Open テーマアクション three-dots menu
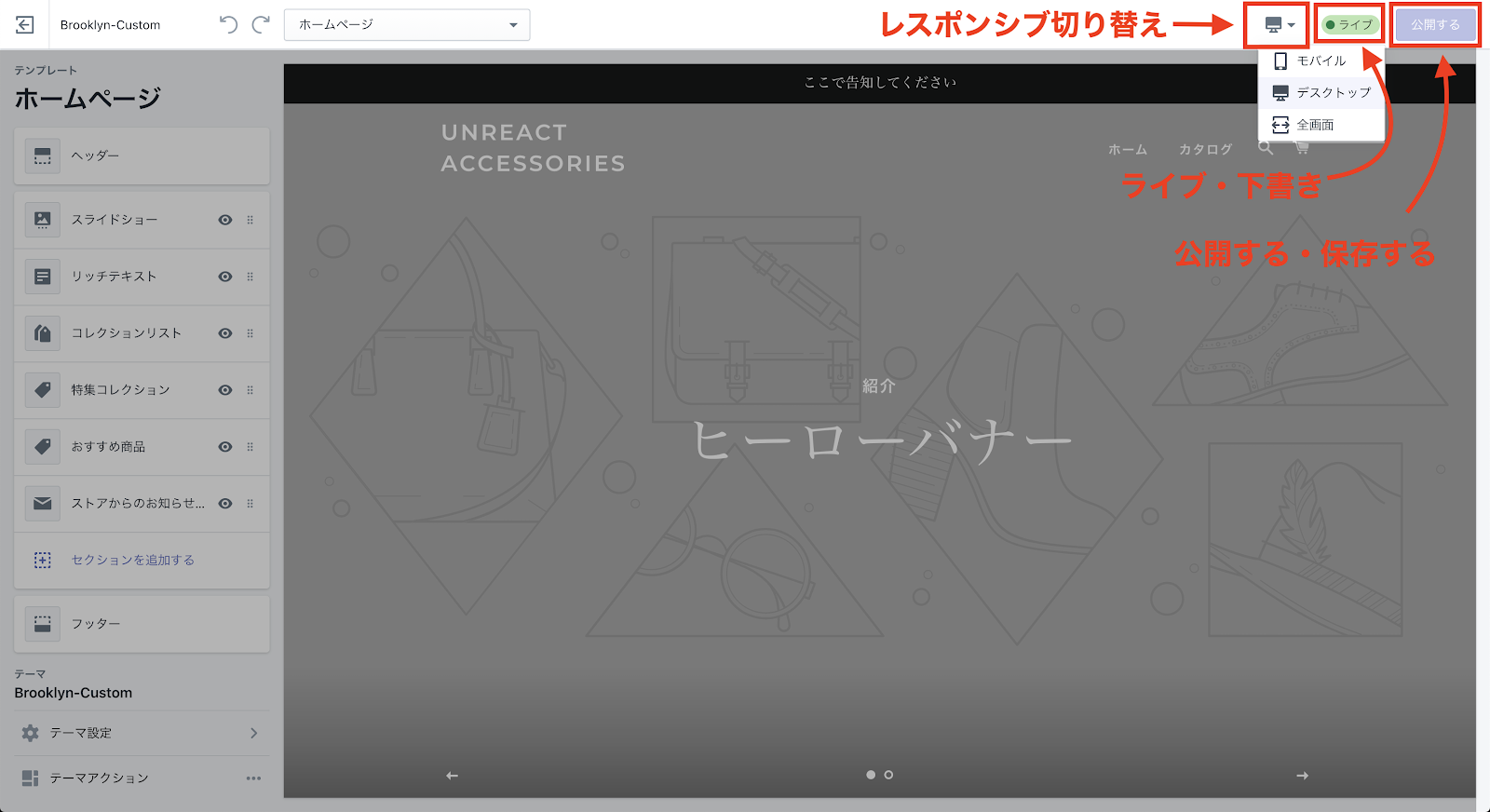1490x812 pixels. (x=253, y=778)
